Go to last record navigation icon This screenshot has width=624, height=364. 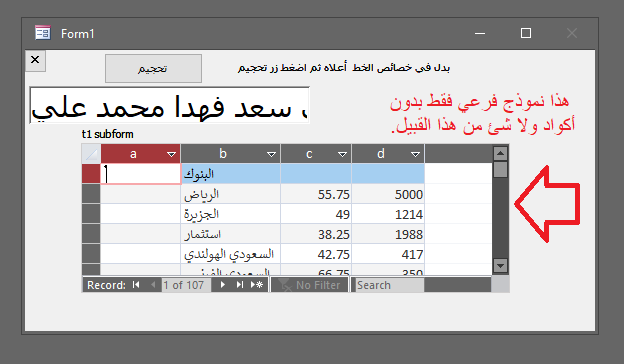239,285
